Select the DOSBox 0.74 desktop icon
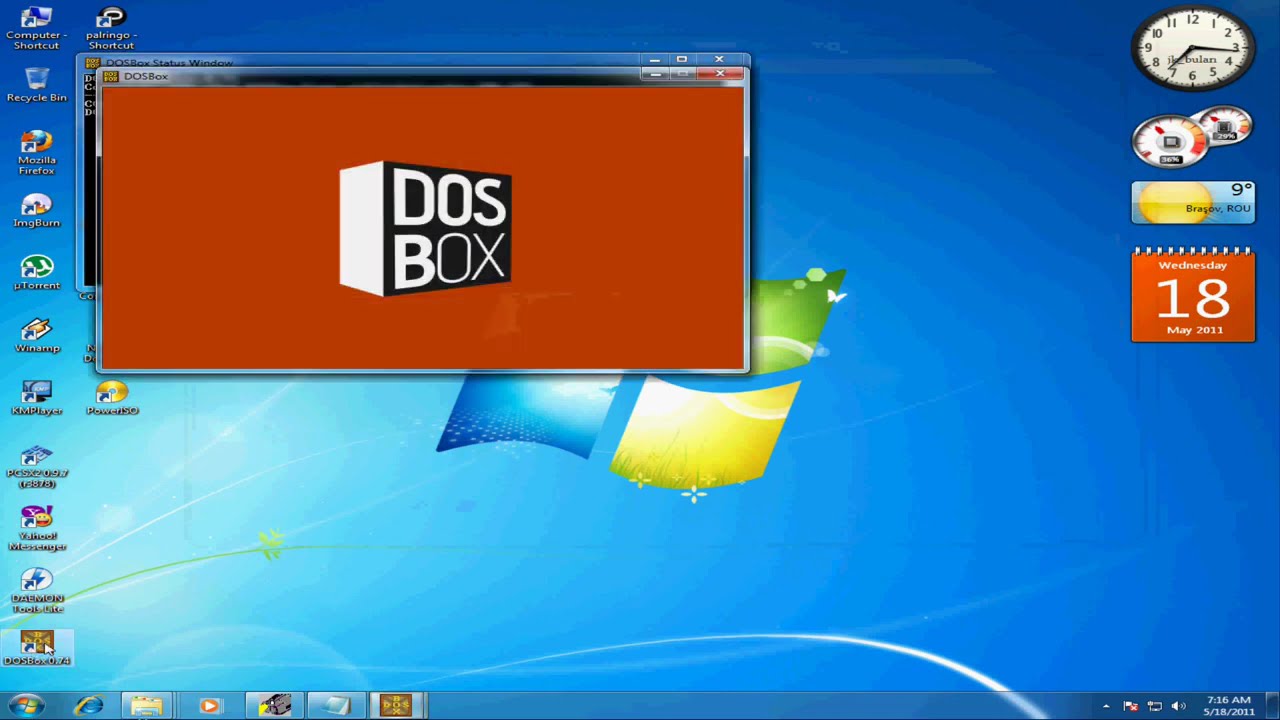The image size is (1280, 720). pos(36,648)
